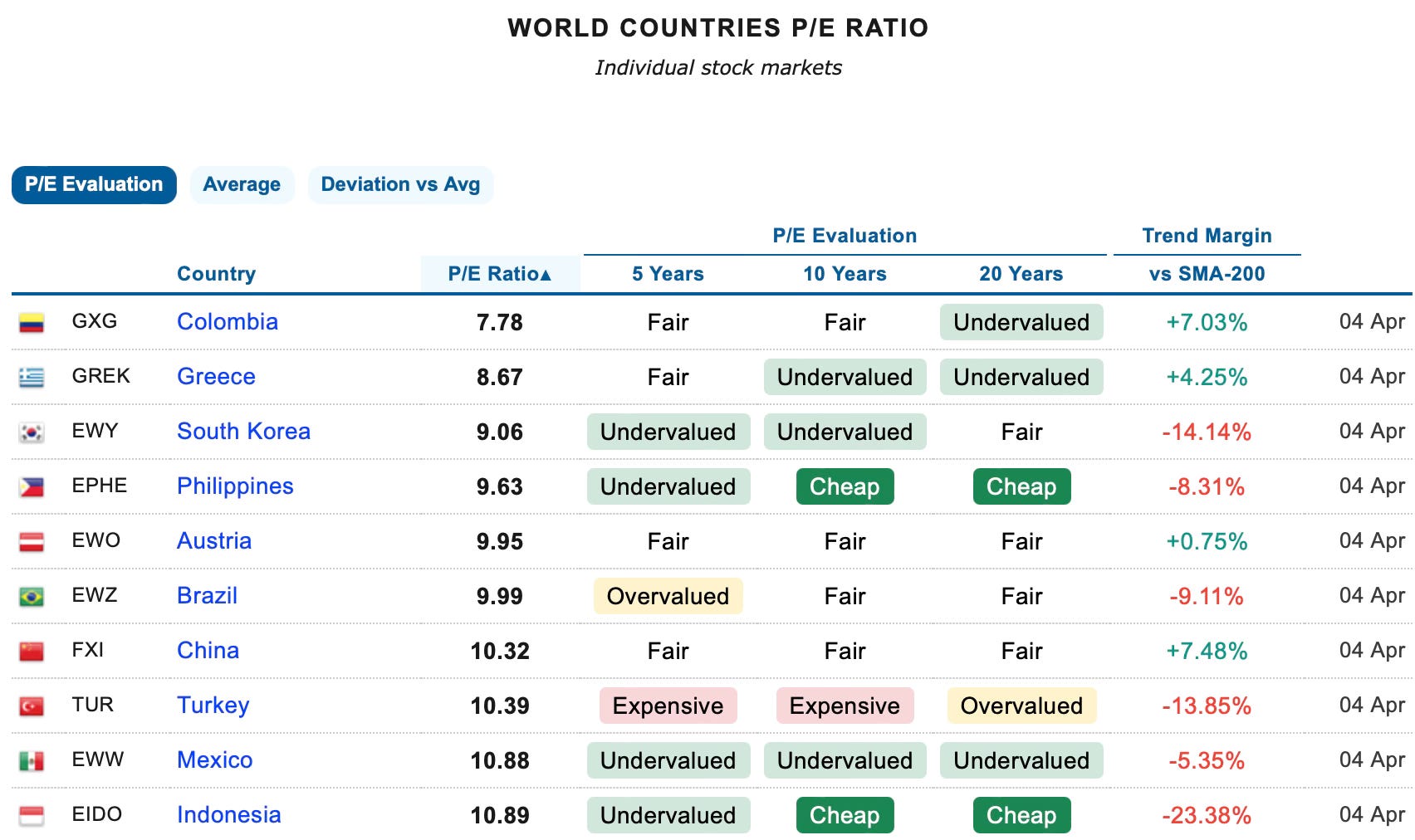Click the Austria flag icon
1415x840 pixels.
(32, 542)
